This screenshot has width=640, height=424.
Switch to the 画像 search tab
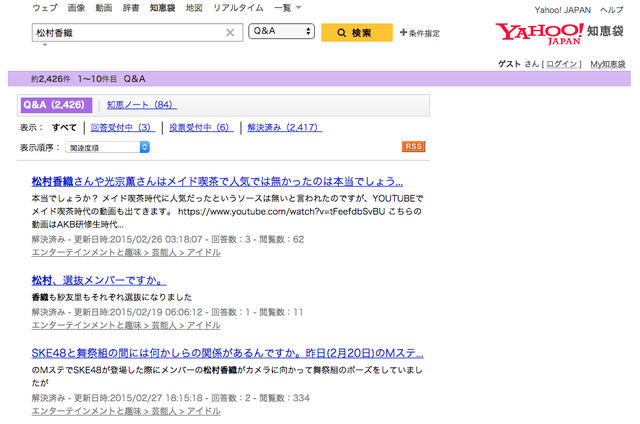pos(76,8)
